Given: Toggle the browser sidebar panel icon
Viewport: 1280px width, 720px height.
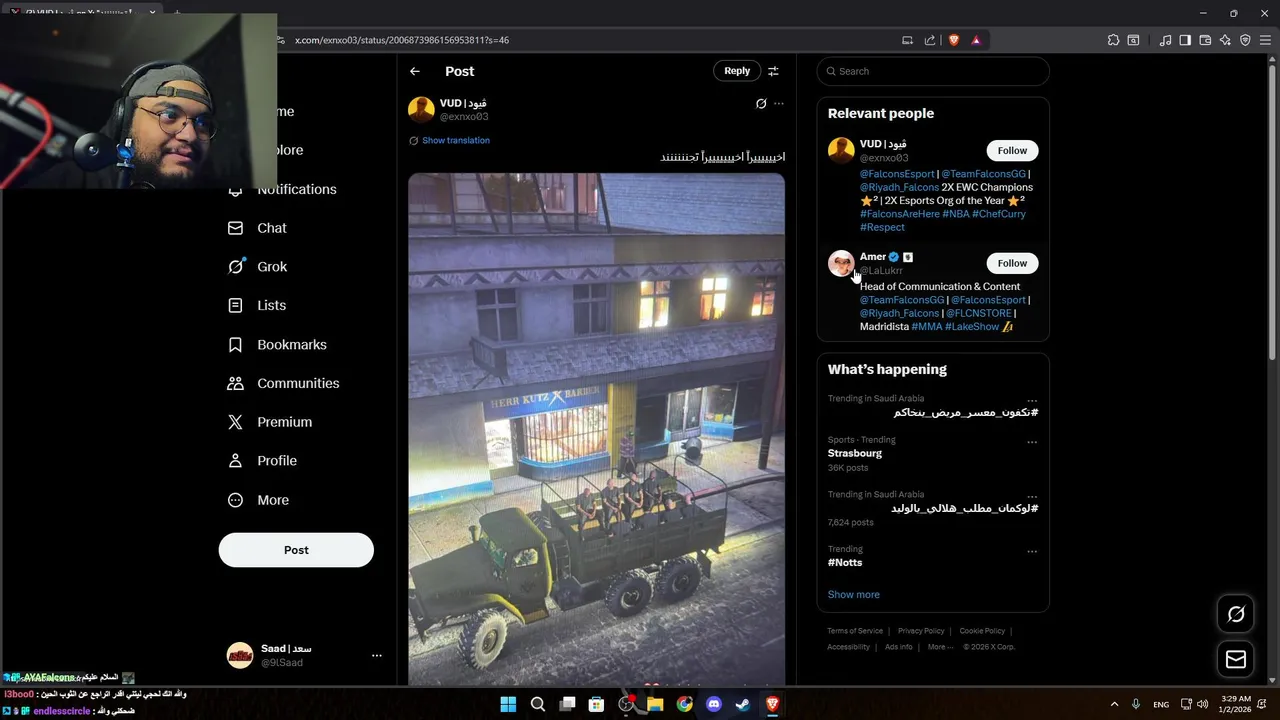Looking at the screenshot, I should [1185, 40].
